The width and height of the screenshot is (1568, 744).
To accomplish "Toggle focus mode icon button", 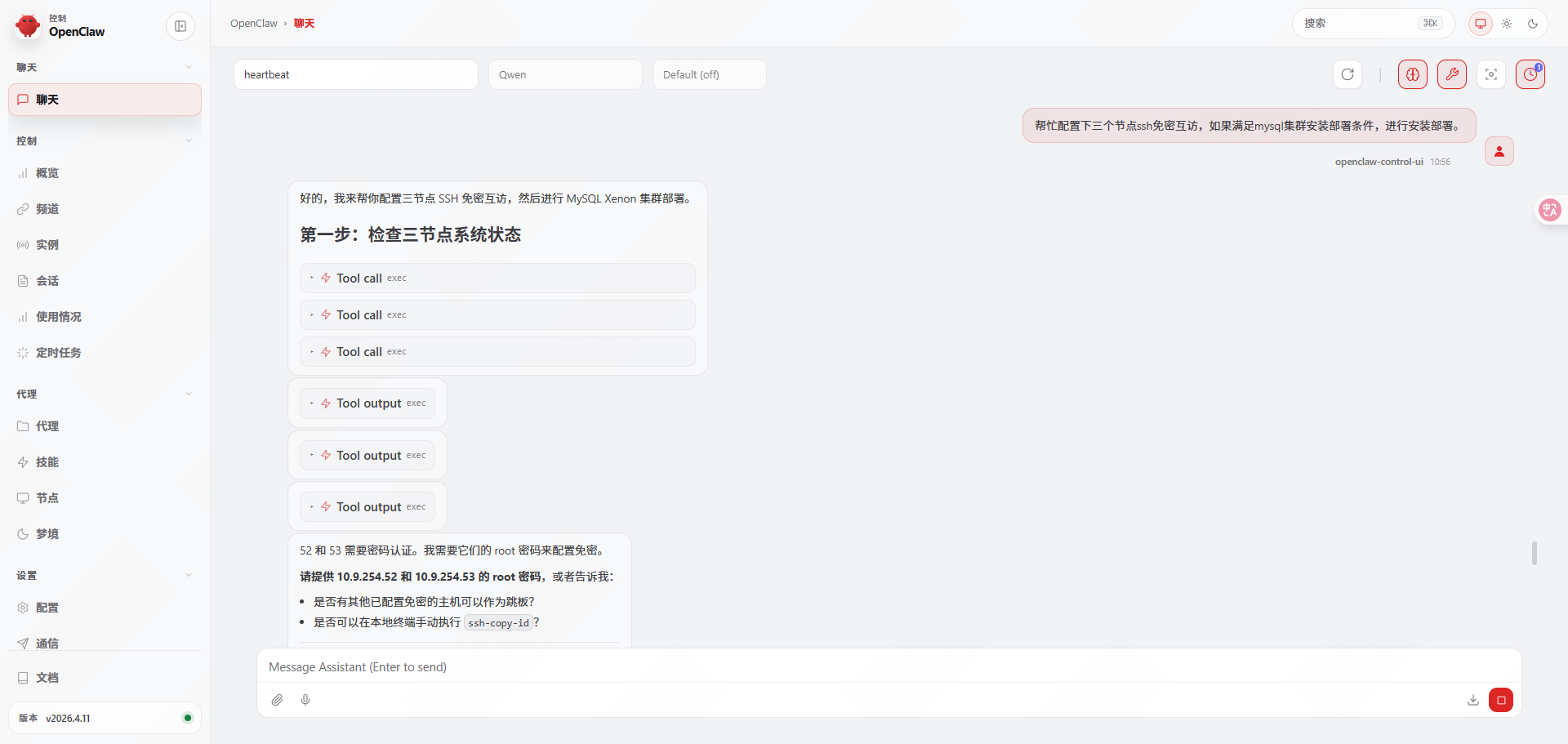I will tap(1491, 74).
